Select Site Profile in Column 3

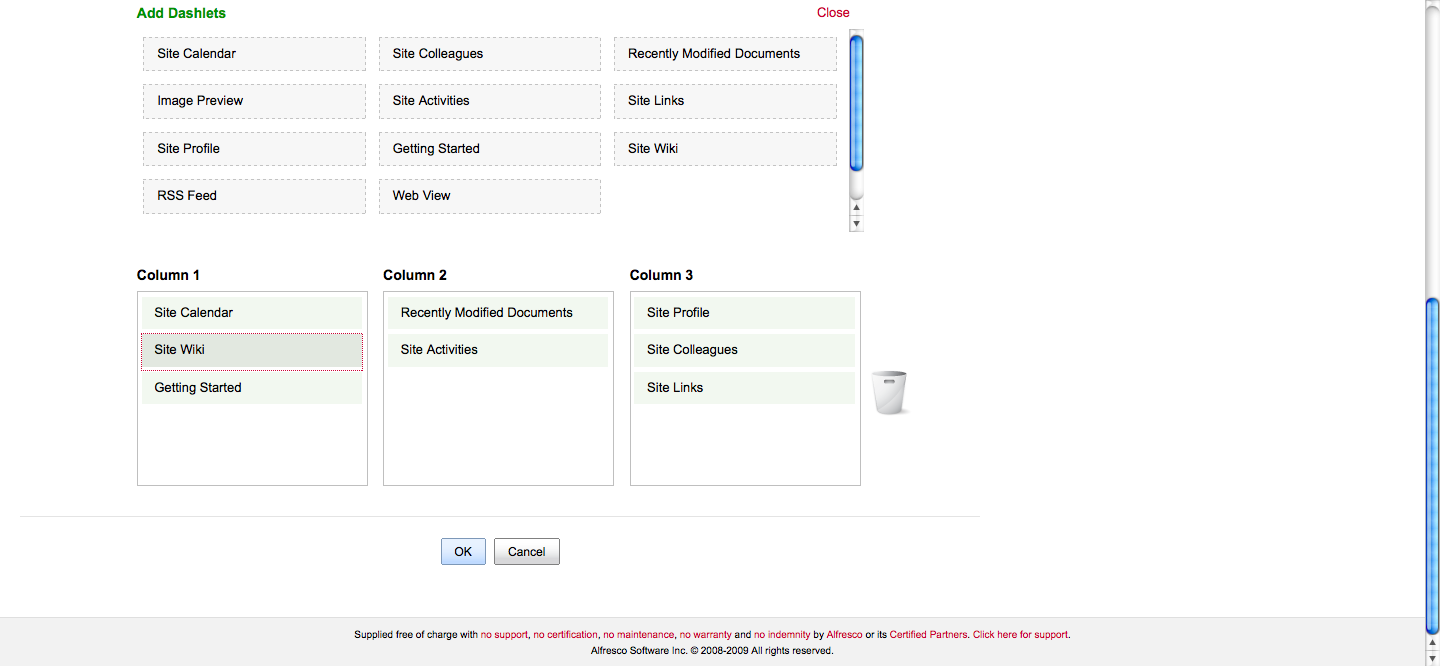pyautogui.click(x=744, y=313)
